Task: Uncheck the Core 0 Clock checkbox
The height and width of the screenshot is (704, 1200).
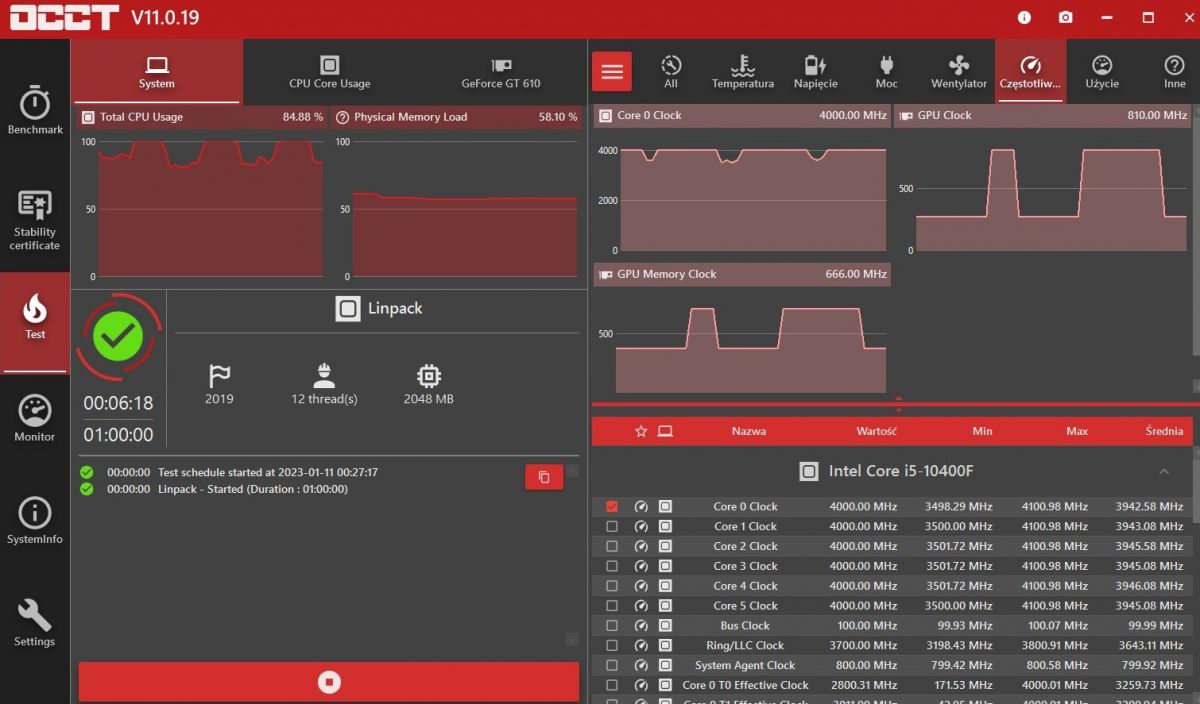Action: click(x=612, y=506)
